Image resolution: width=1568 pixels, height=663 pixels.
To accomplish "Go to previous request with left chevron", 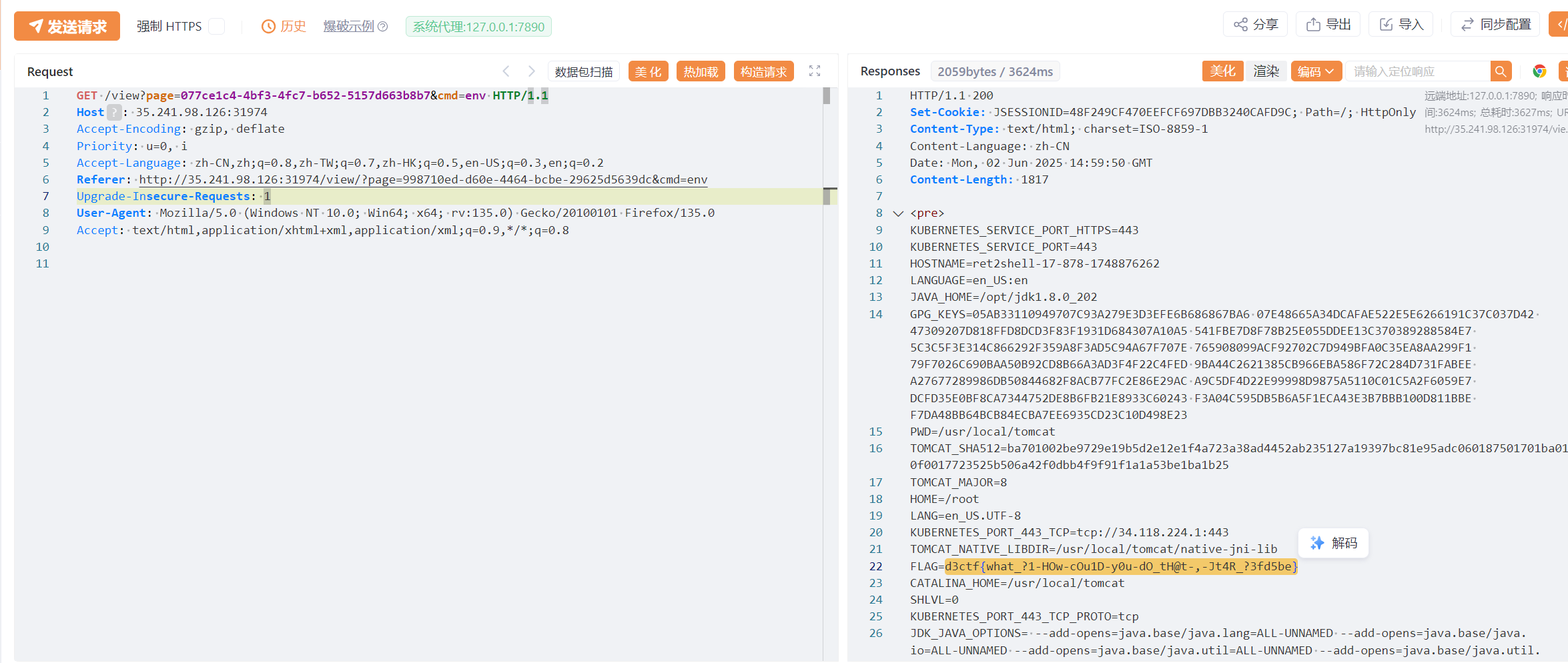I will [x=506, y=71].
